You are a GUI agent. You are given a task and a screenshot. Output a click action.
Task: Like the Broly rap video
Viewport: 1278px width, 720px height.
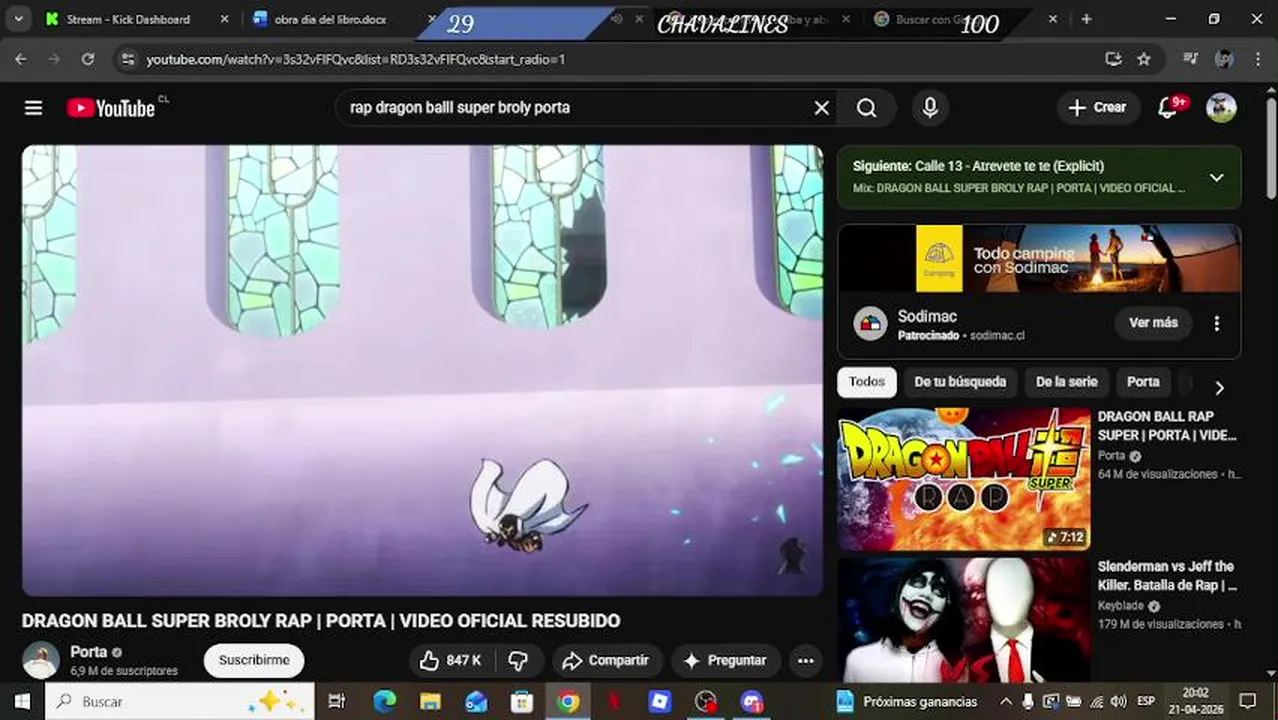pos(450,660)
